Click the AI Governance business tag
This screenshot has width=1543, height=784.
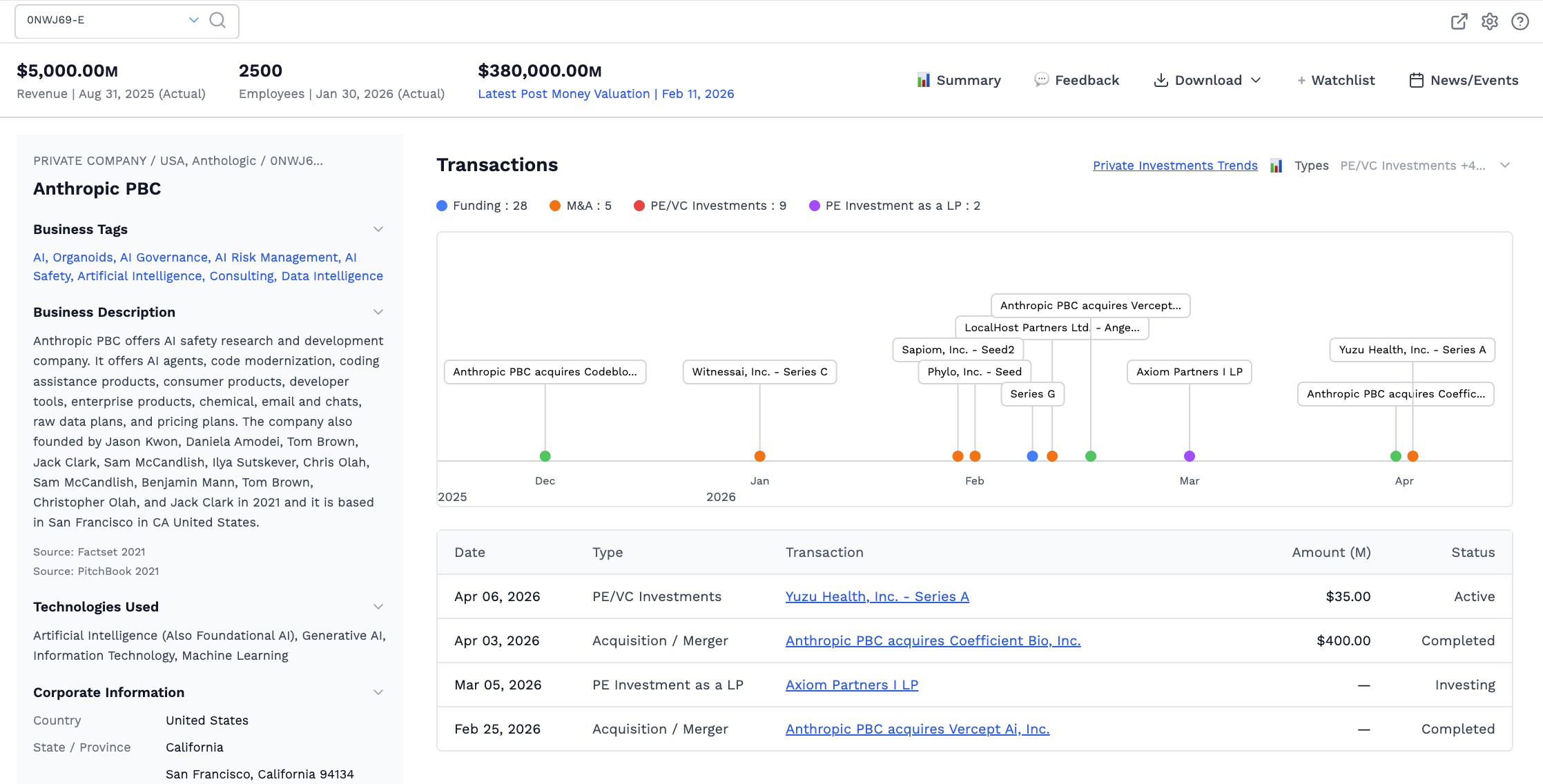[x=164, y=257]
